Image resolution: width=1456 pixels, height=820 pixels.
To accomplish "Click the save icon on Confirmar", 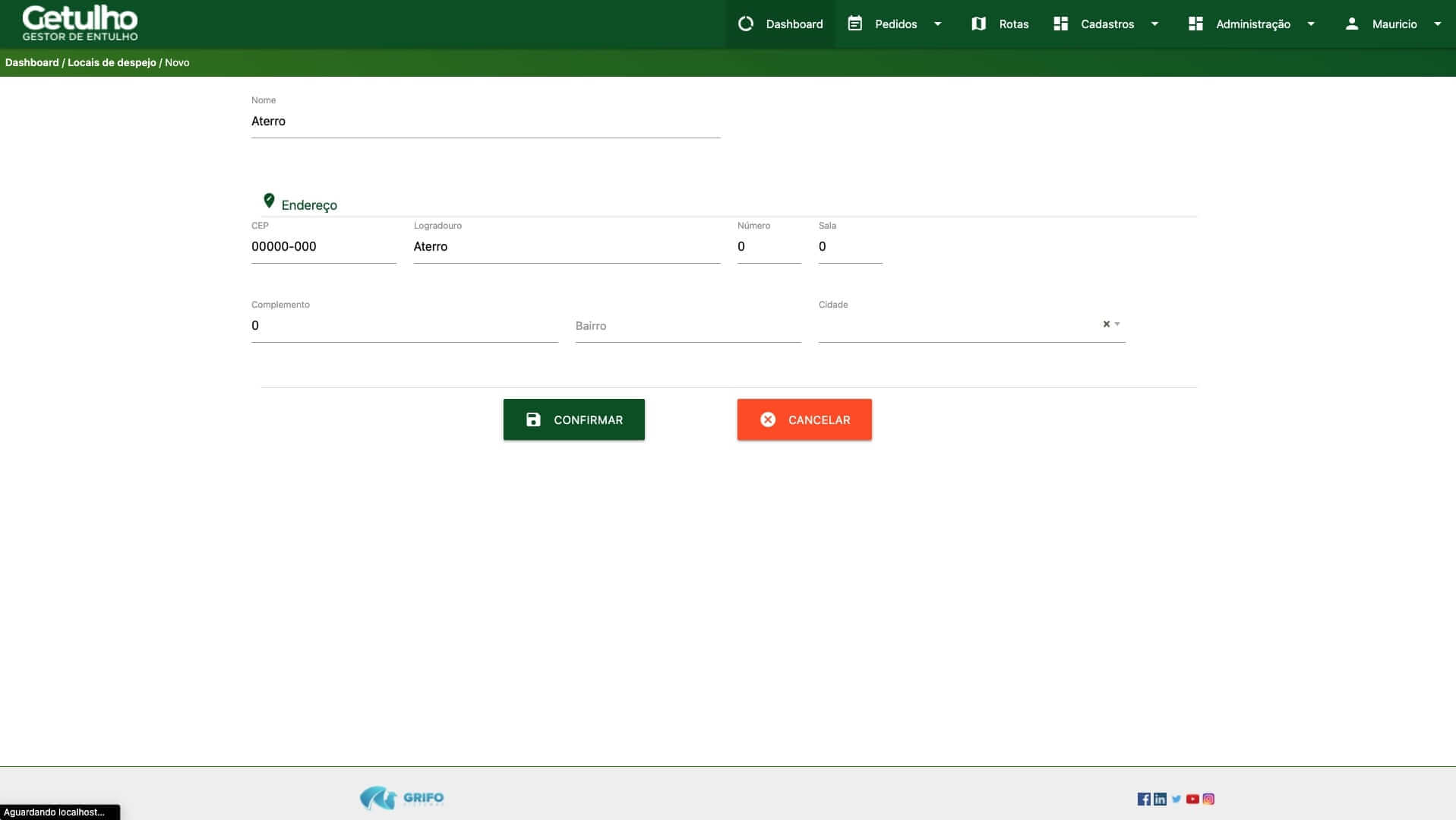I will point(533,419).
